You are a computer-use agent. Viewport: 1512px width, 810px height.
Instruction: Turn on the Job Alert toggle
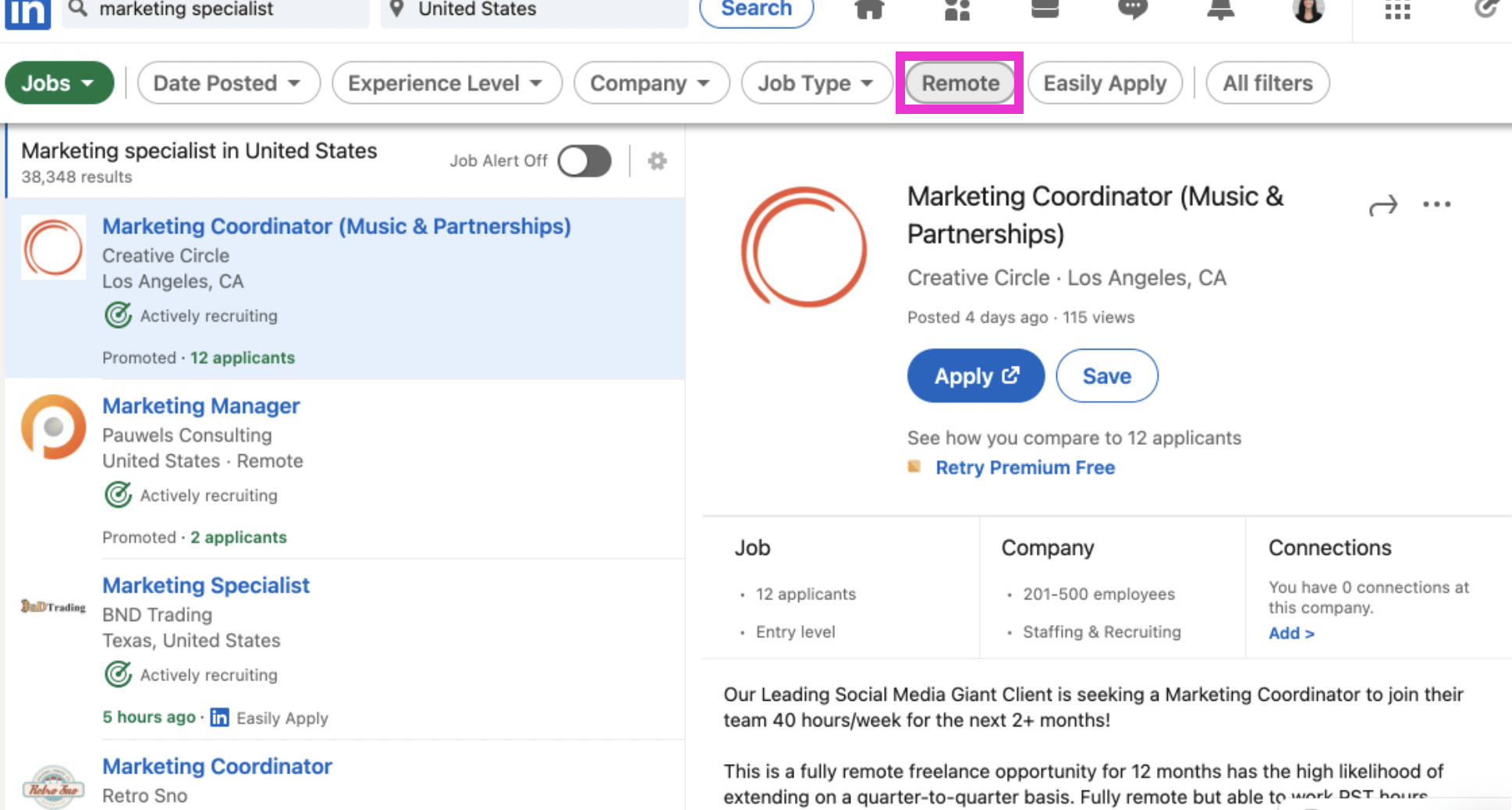(584, 162)
